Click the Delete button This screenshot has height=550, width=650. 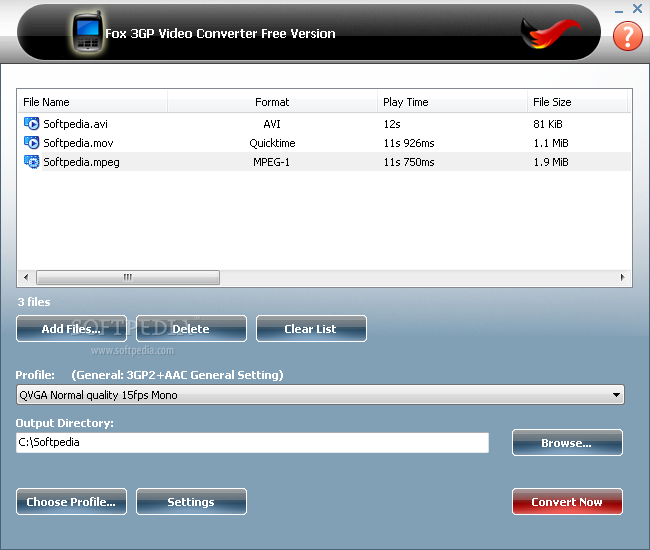pos(191,329)
